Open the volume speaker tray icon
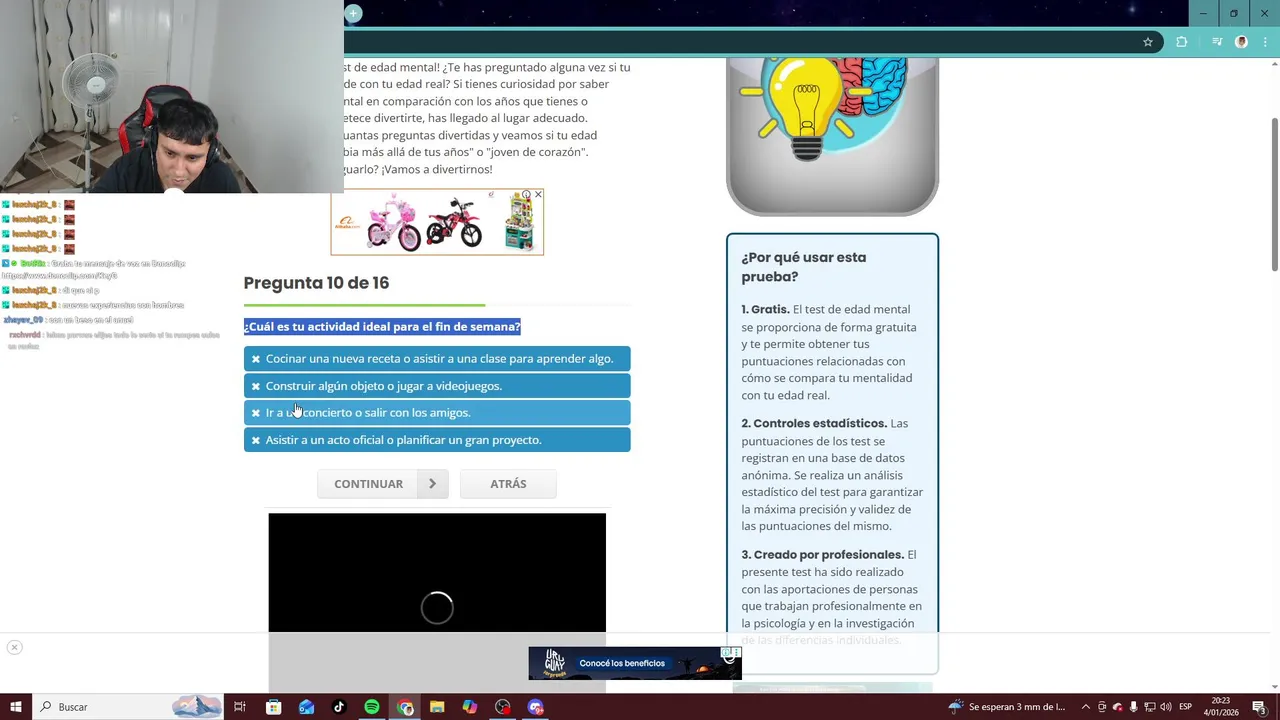The image size is (1280, 720). tap(1166, 707)
